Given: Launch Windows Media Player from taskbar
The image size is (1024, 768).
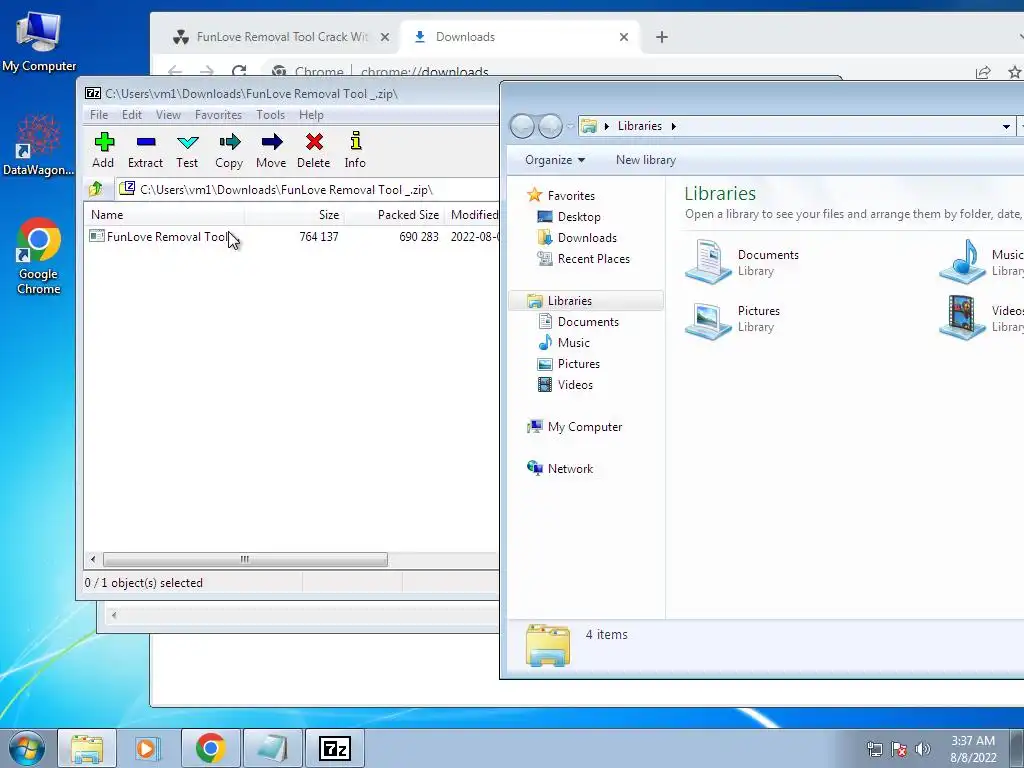Looking at the screenshot, I should click(148, 748).
